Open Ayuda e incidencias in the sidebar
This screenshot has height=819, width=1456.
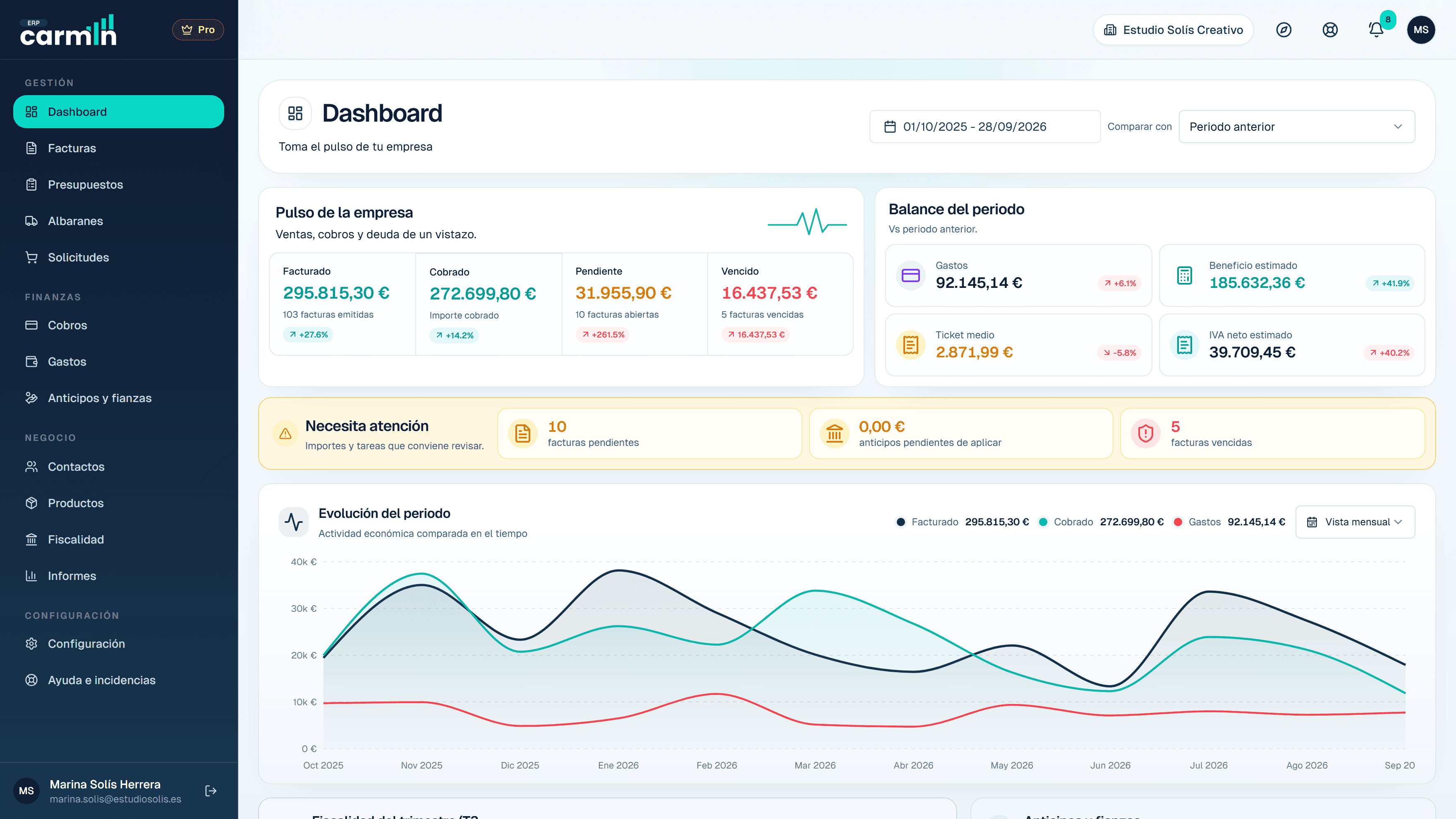[119, 680]
